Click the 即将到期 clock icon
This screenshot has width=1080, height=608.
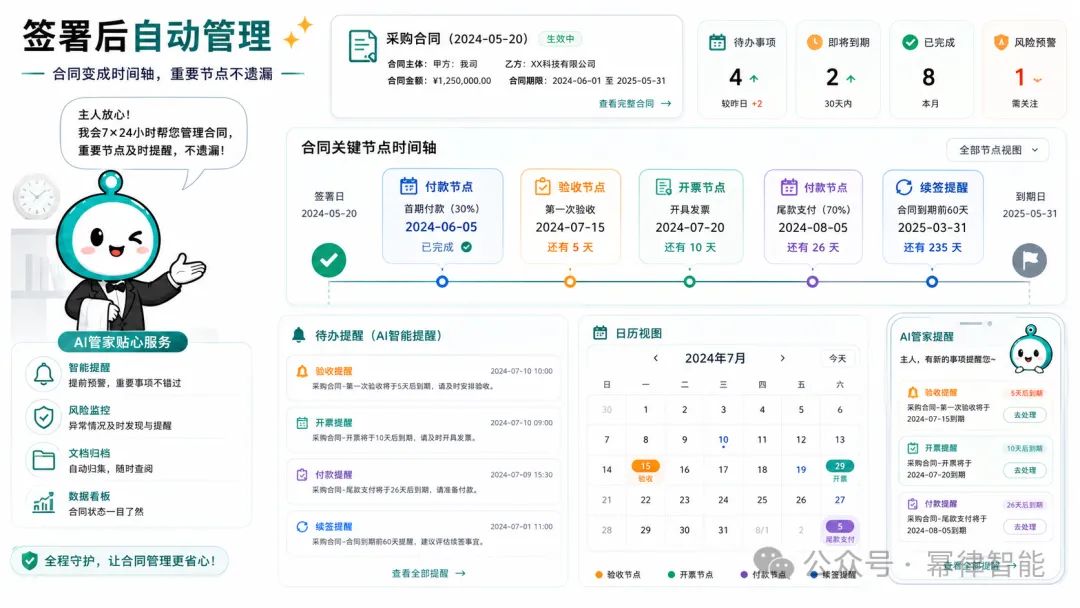pos(814,42)
